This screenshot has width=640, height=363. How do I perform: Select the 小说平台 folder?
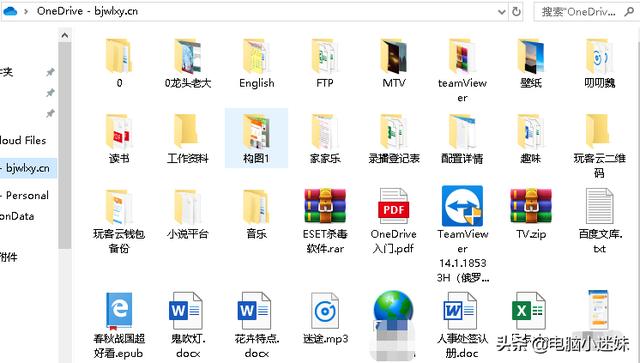click(x=188, y=214)
